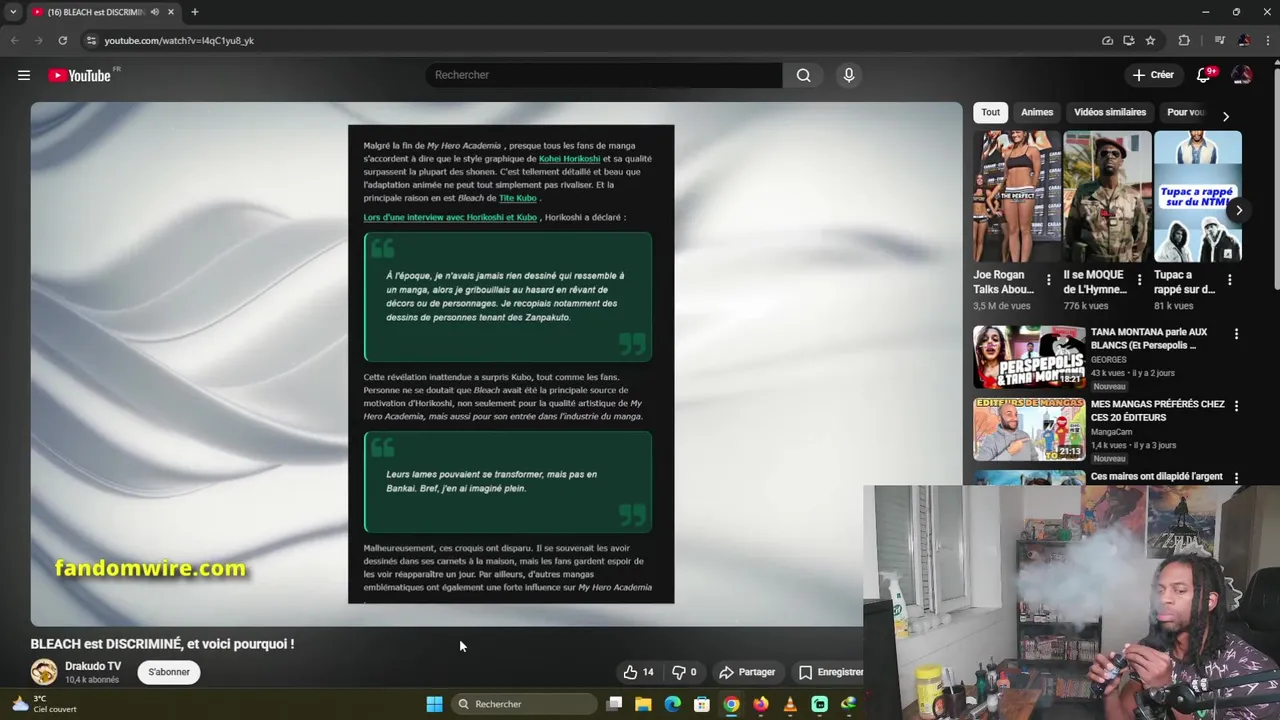Open the menu for the Ces maires video
The image size is (1280, 720).
[1236, 478]
